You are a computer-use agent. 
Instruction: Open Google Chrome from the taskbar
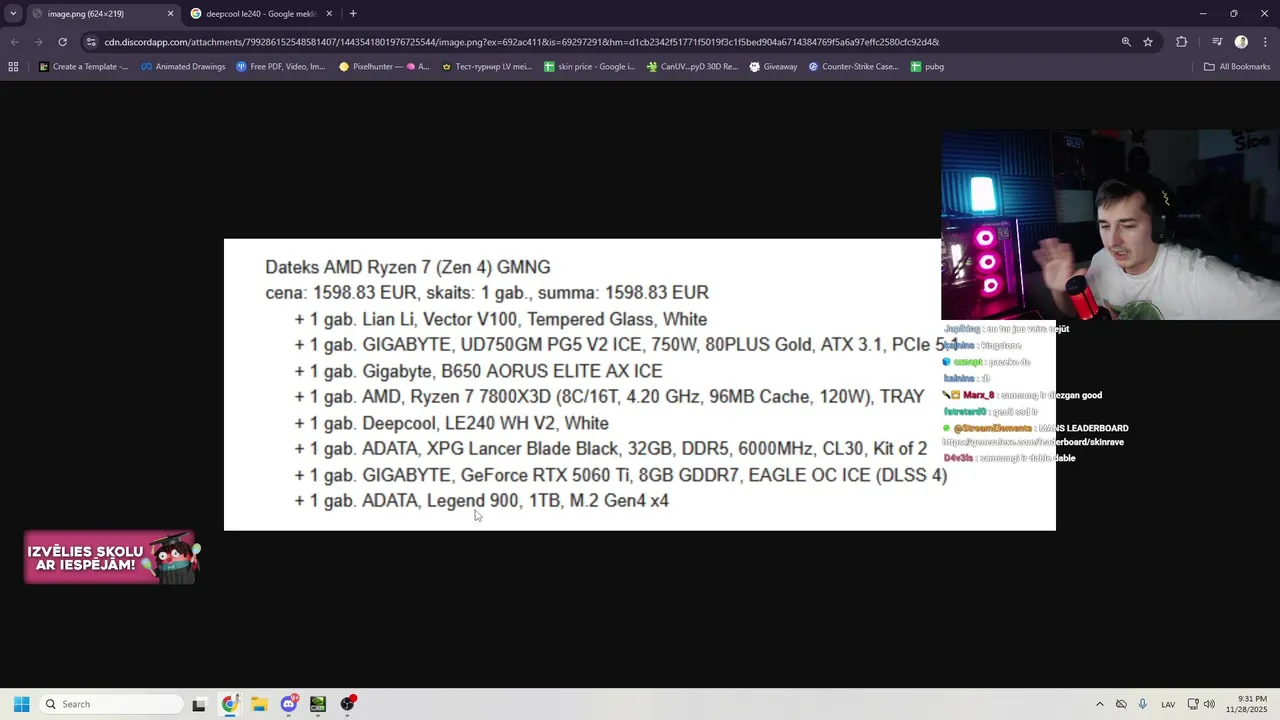pyautogui.click(x=229, y=704)
